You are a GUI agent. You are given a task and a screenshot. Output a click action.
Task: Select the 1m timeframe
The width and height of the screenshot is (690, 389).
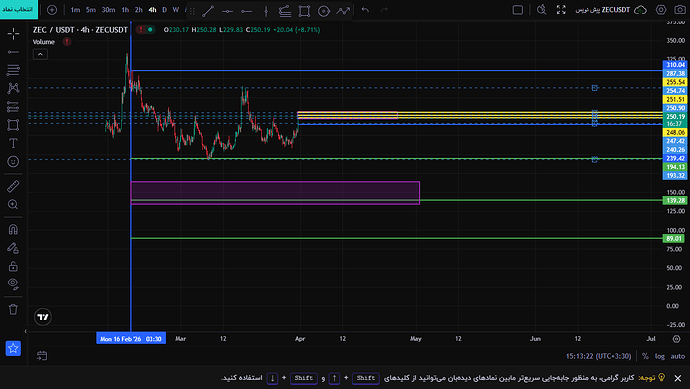[75, 10]
